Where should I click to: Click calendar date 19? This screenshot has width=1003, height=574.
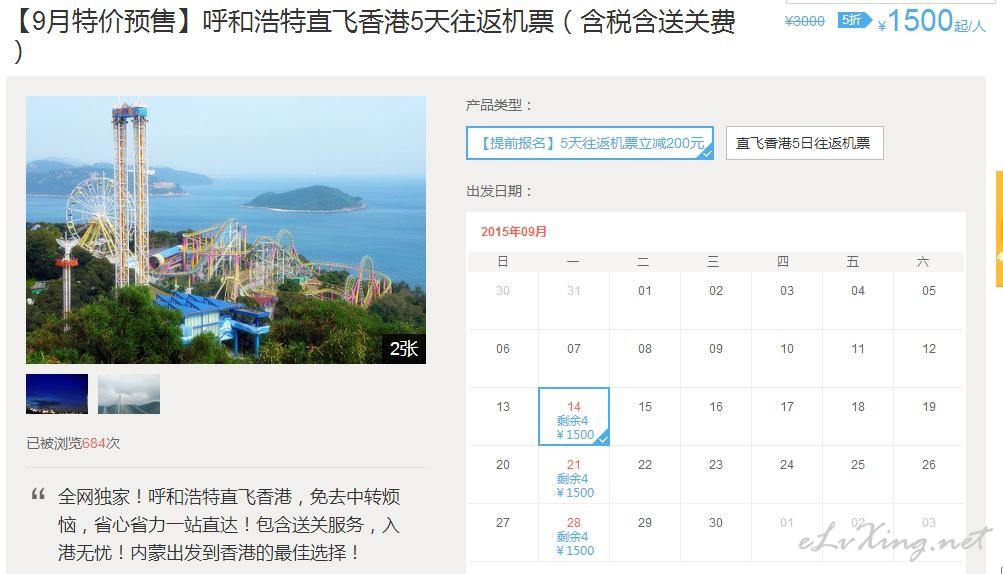(x=929, y=407)
